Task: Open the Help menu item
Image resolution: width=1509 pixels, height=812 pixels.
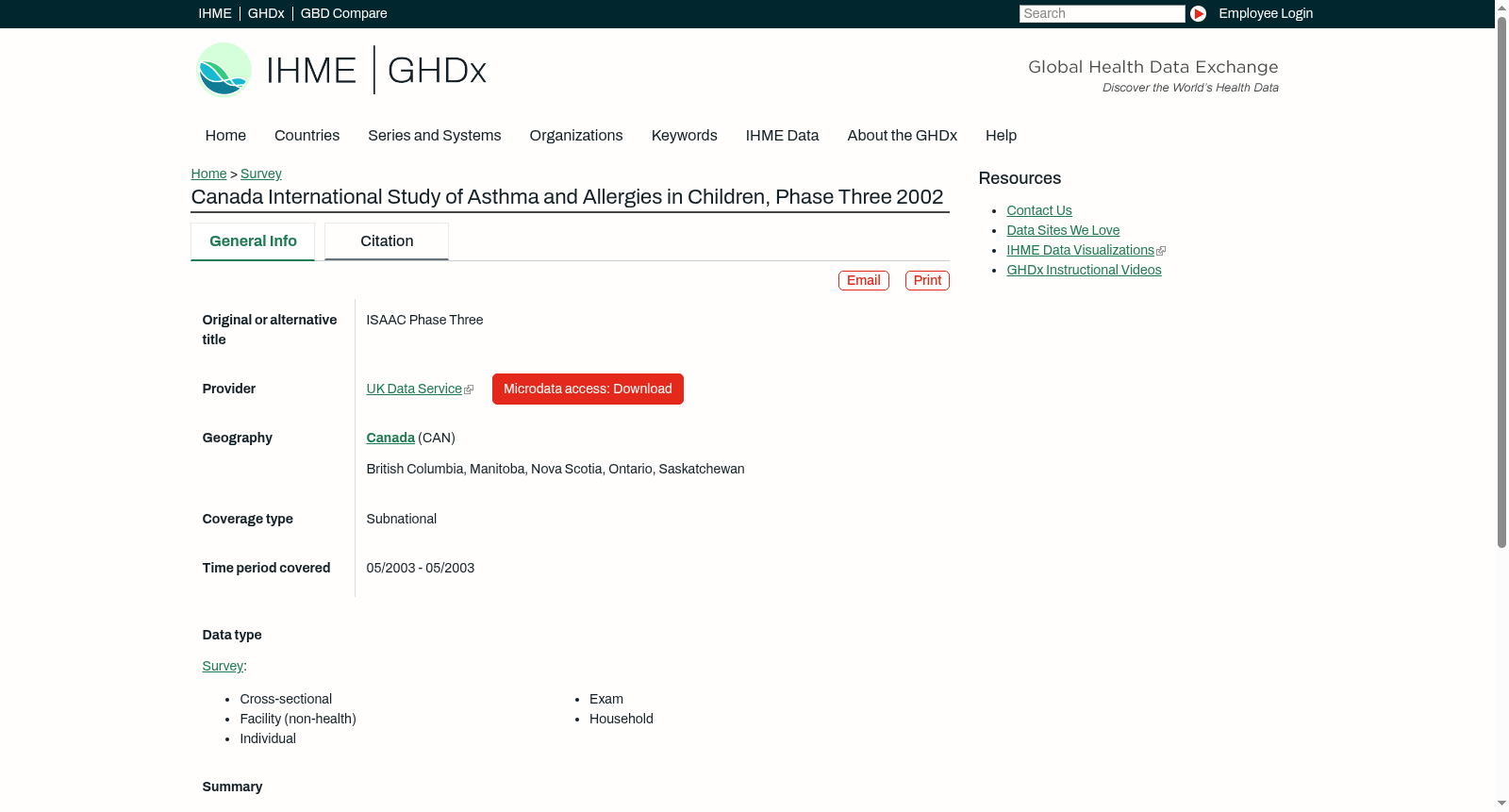Action: pyautogui.click(x=1001, y=136)
